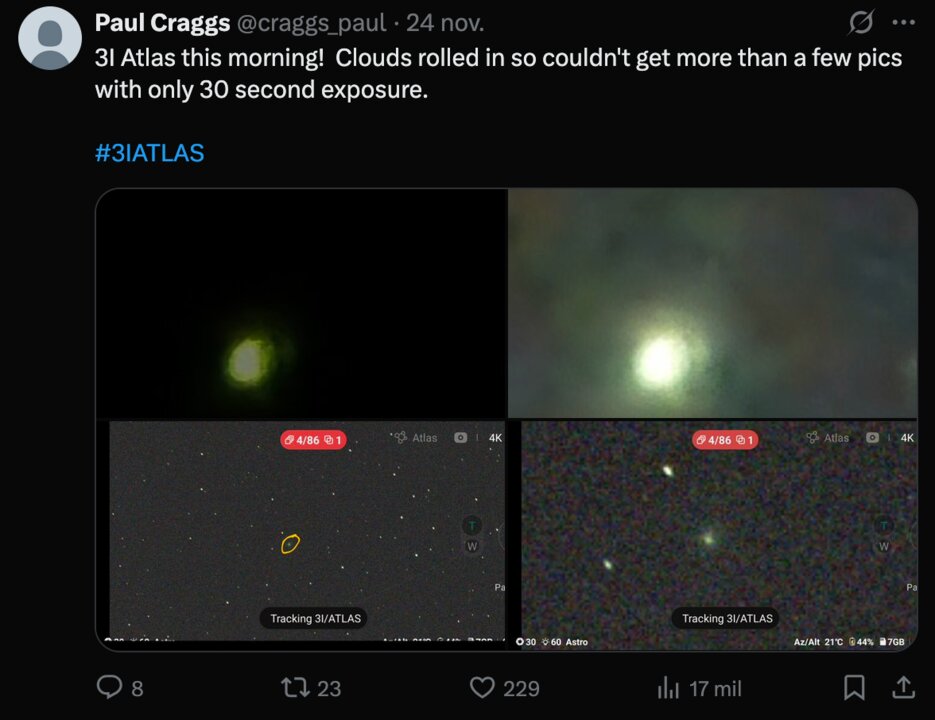Reply to the tweet via comment icon

tap(108, 687)
